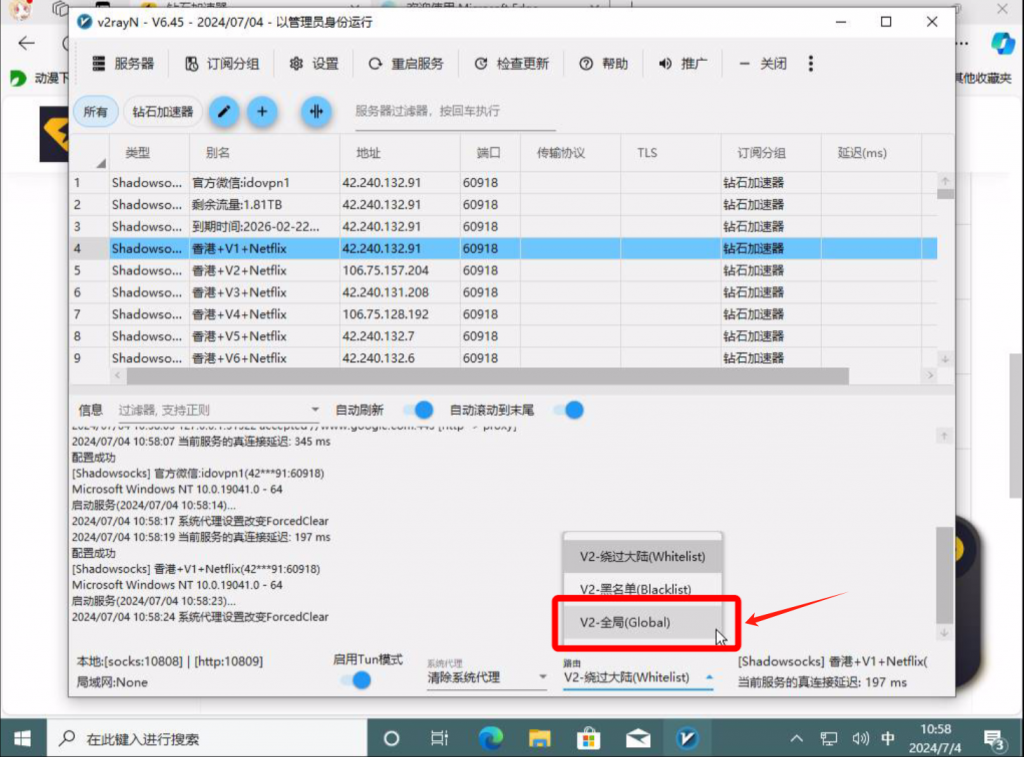
Task: Select server 香港+V5+Netflix row
Action: tap(503, 336)
